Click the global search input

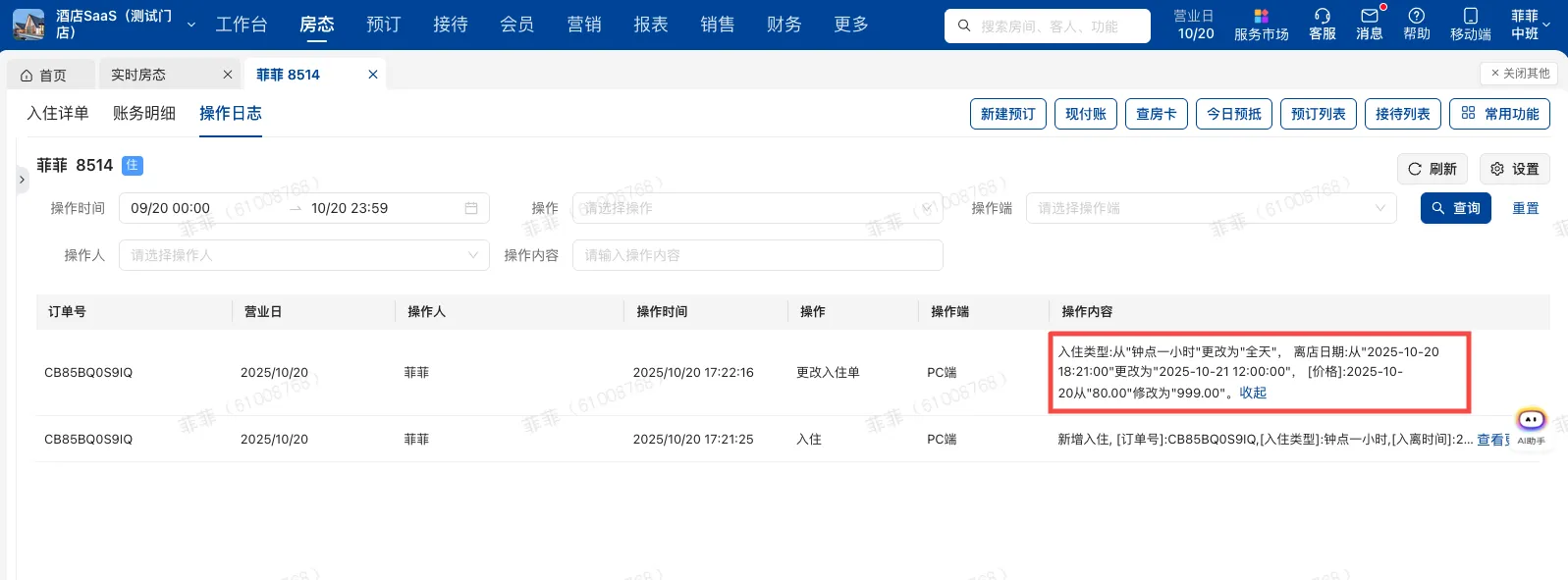[x=1048, y=26]
